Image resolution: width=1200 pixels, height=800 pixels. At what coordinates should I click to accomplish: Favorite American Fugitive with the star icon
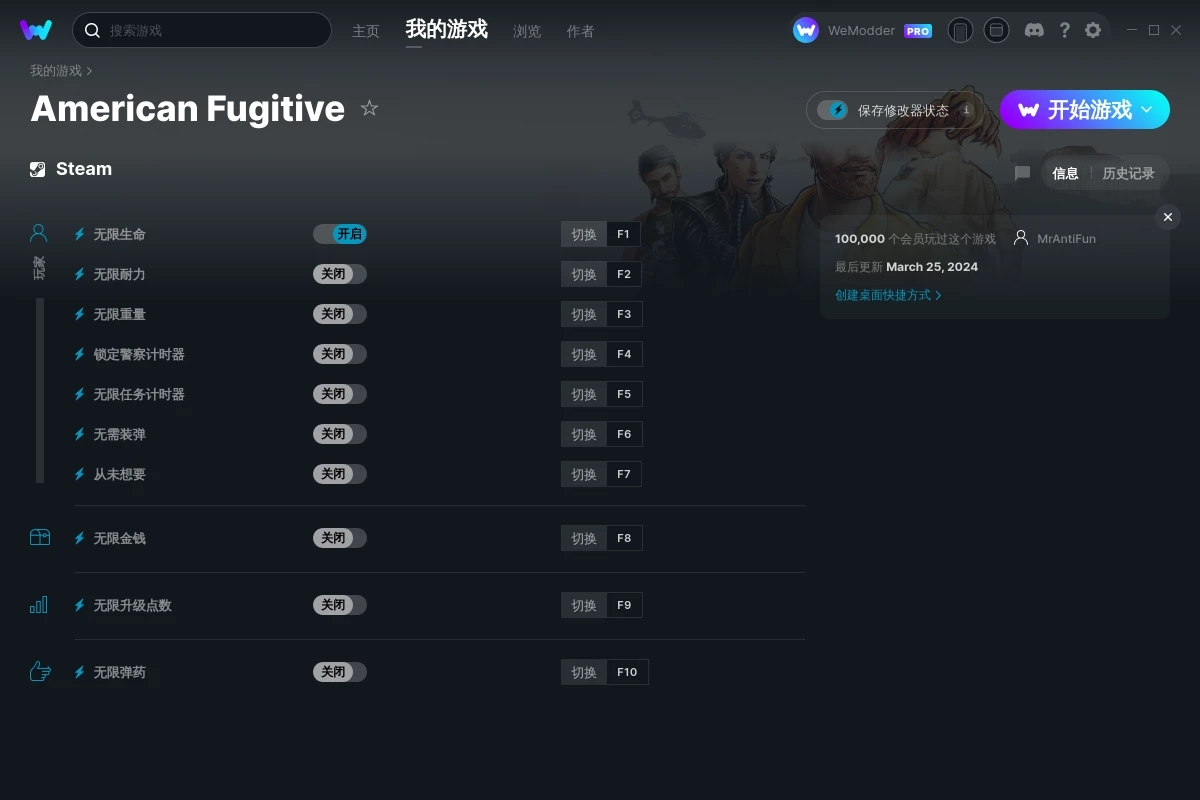369,108
